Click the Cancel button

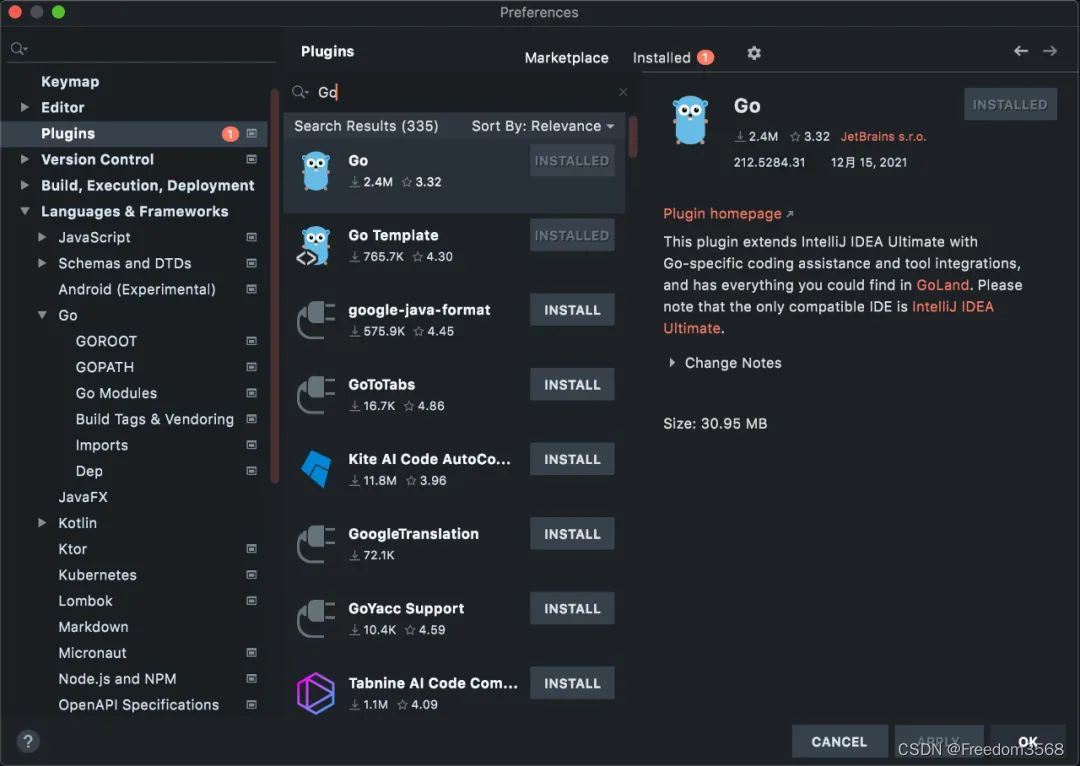click(x=839, y=742)
